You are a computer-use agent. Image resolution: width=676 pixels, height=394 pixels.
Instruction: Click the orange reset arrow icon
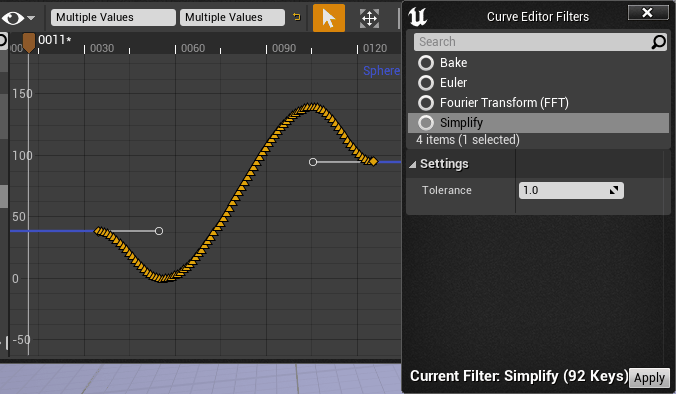(297, 17)
